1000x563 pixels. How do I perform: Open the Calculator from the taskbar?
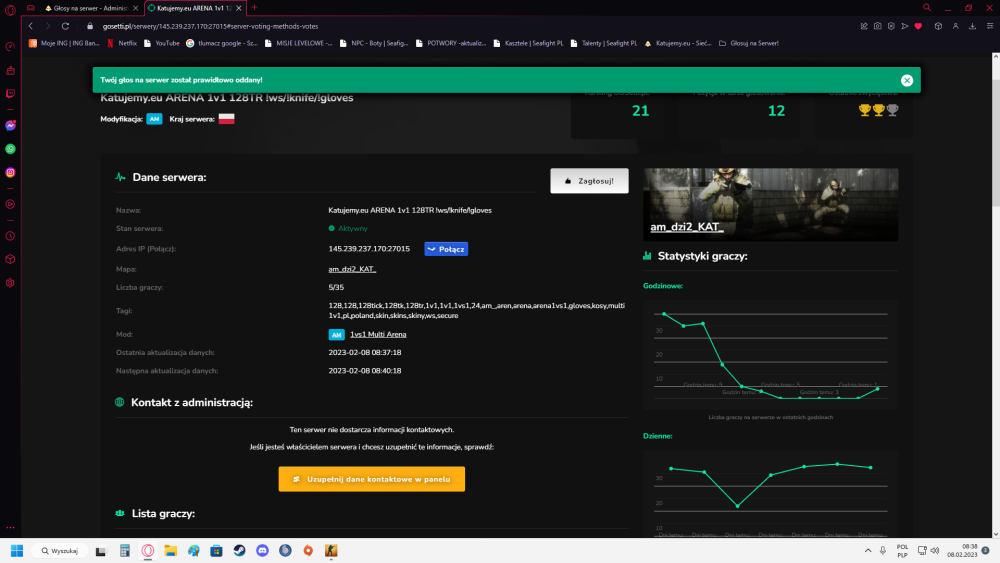tap(124, 551)
